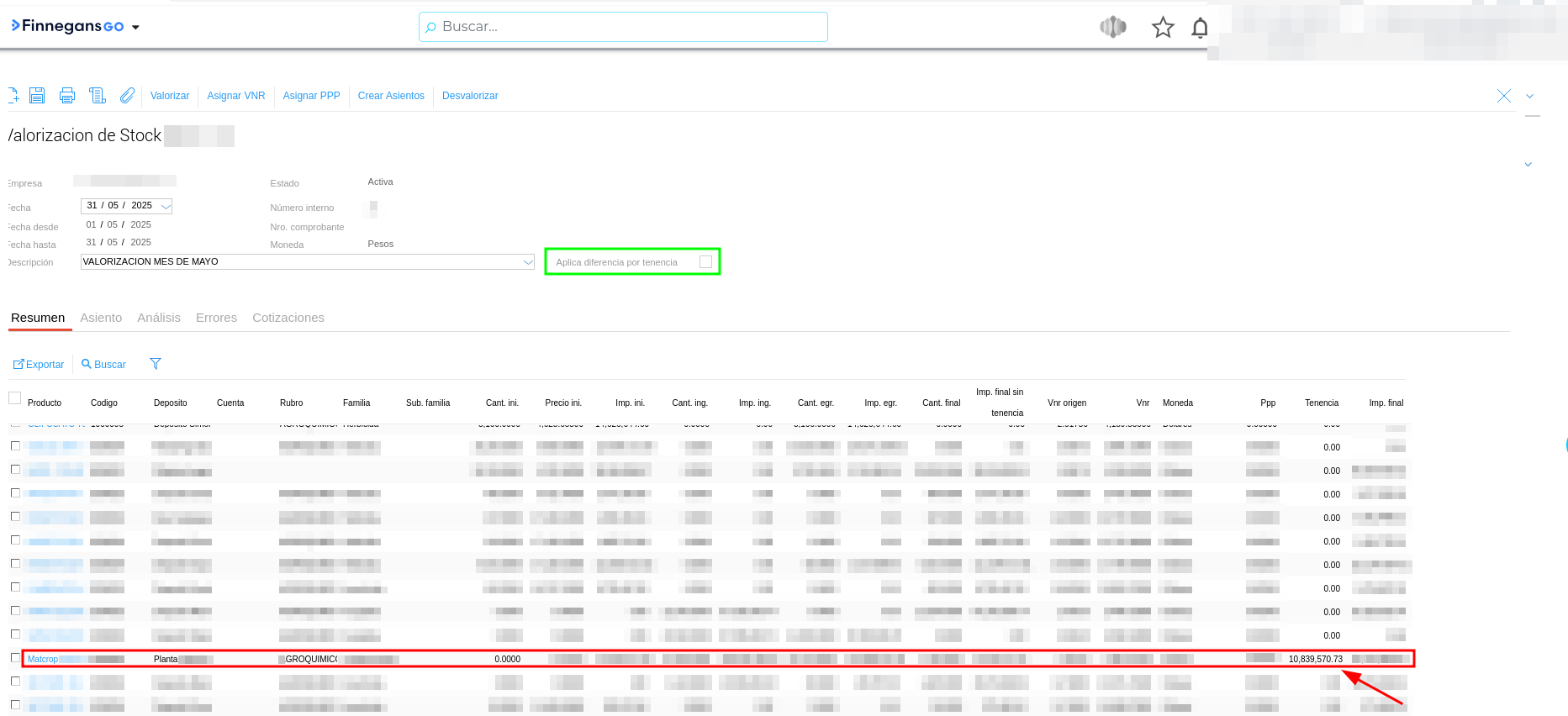Click the paperclip attachment icon
This screenshot has width=1568, height=716.
click(127, 96)
